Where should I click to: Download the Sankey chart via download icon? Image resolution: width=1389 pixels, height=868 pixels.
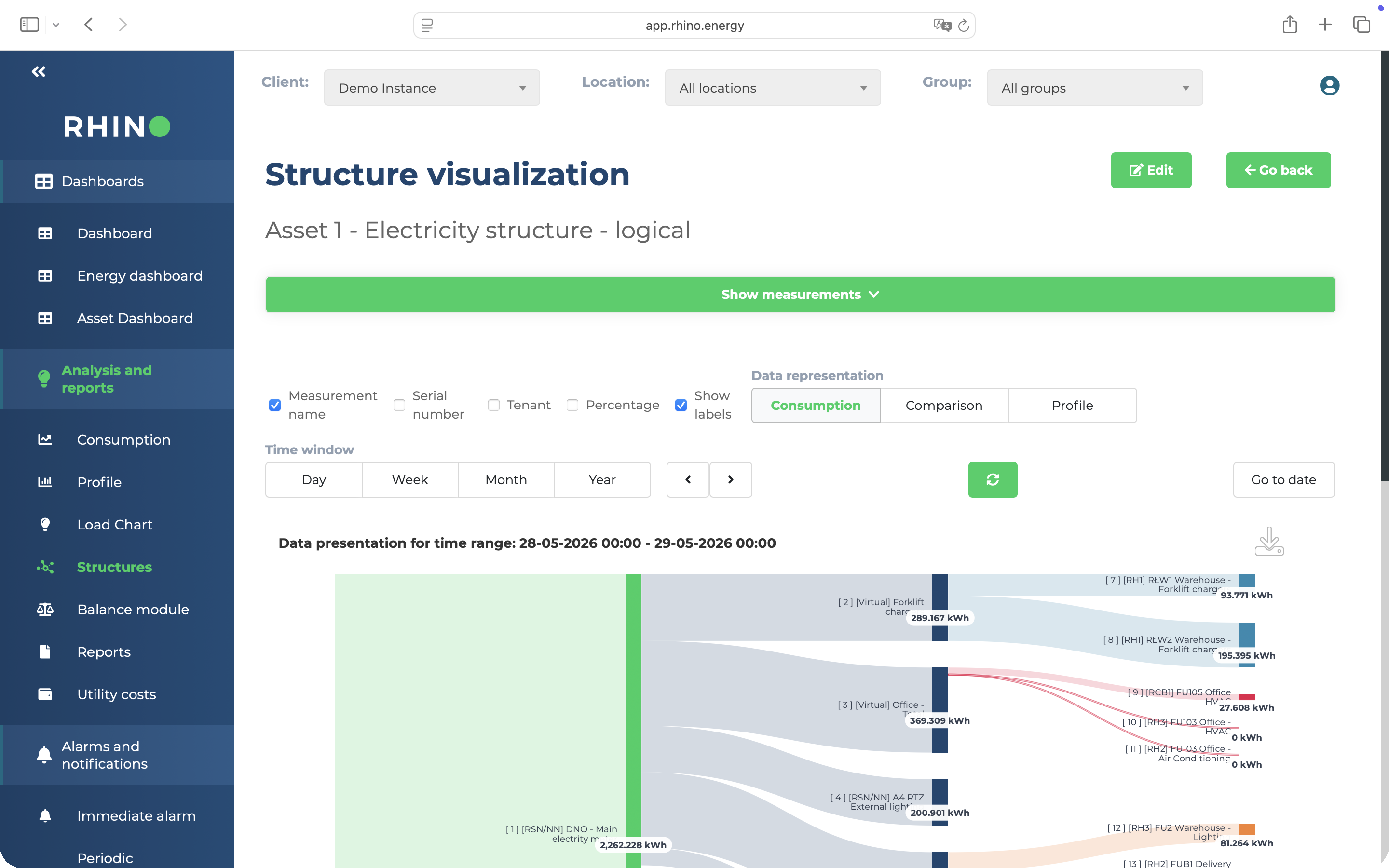pos(1268,541)
